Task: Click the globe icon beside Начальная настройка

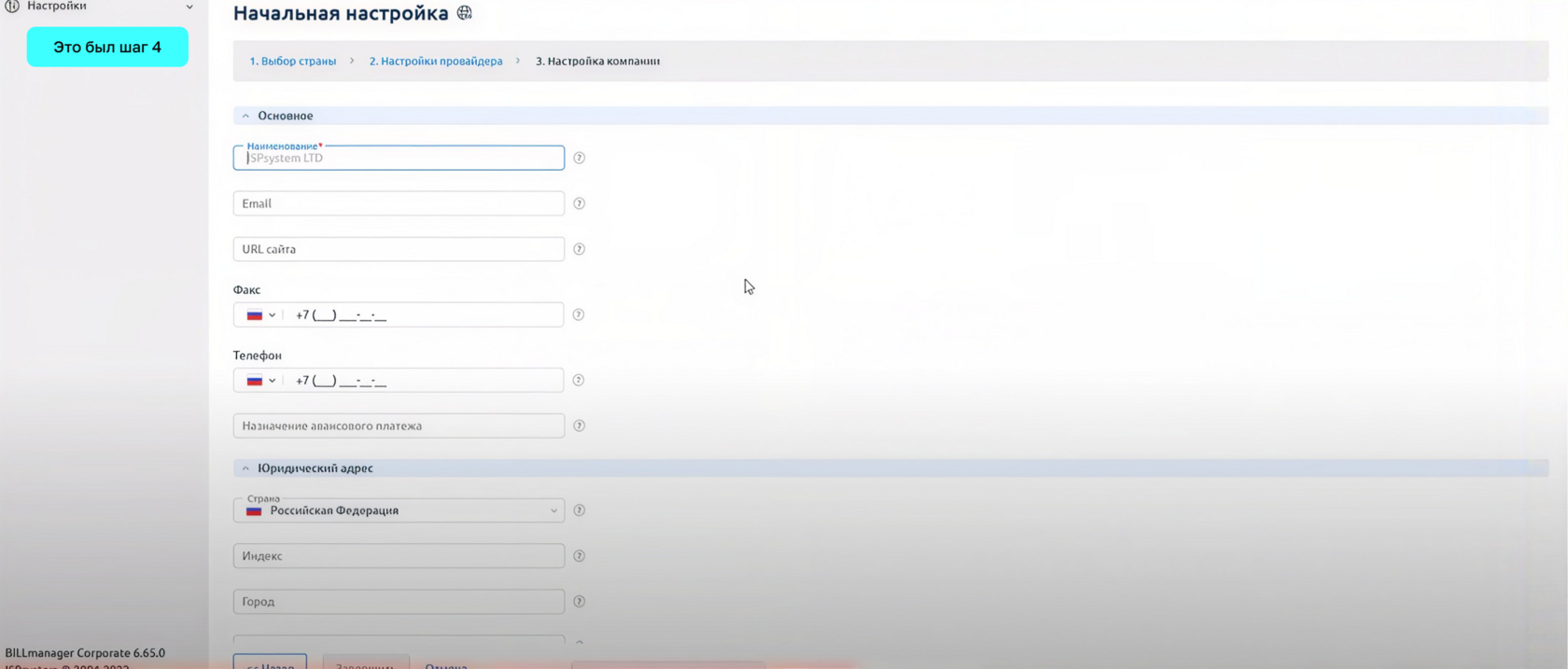Action: pyautogui.click(x=464, y=13)
